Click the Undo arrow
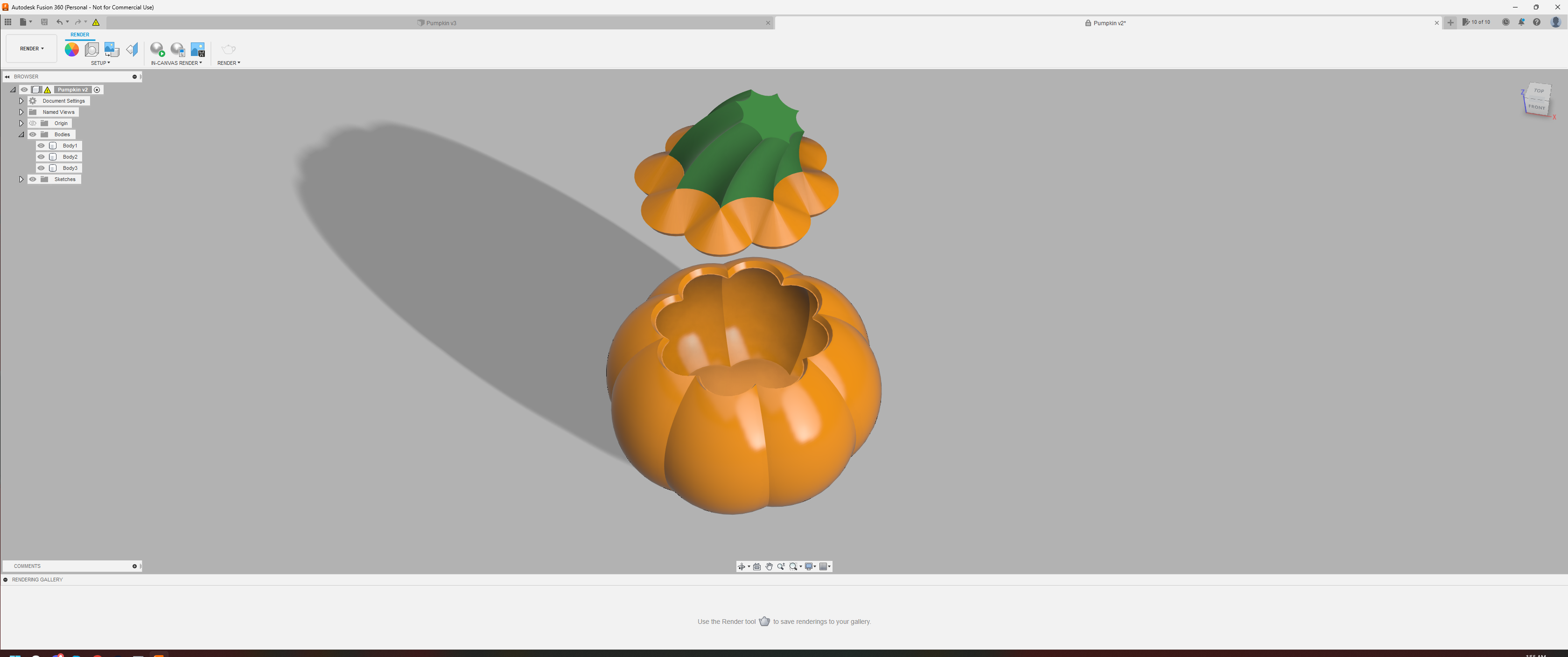This screenshot has height=657, width=1568. click(x=60, y=22)
